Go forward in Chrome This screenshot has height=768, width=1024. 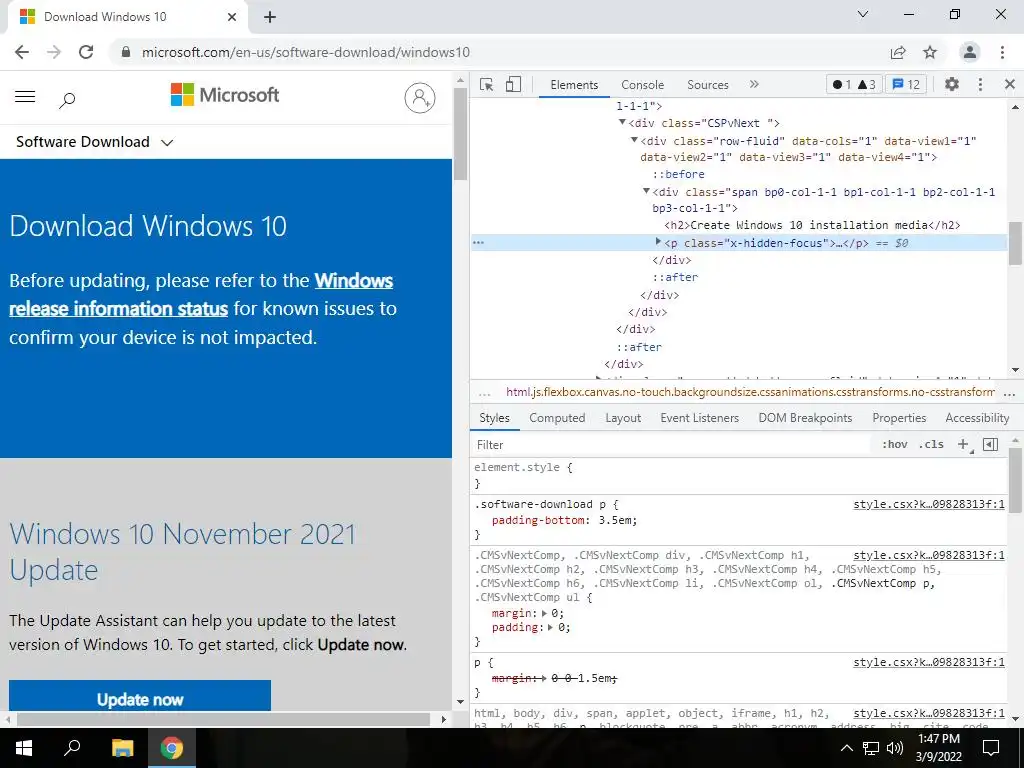click(x=54, y=52)
